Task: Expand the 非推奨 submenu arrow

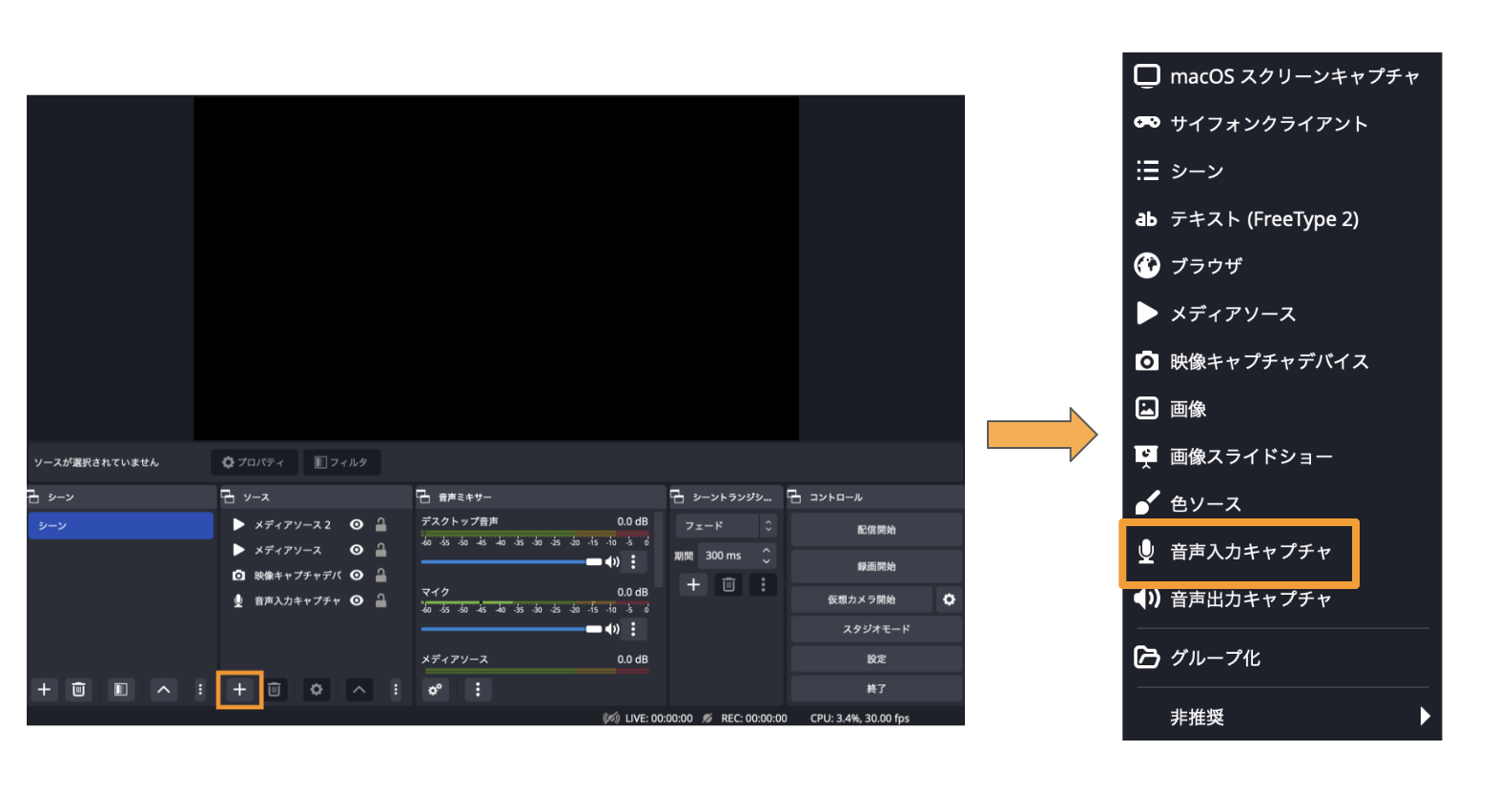Action: (x=1425, y=717)
